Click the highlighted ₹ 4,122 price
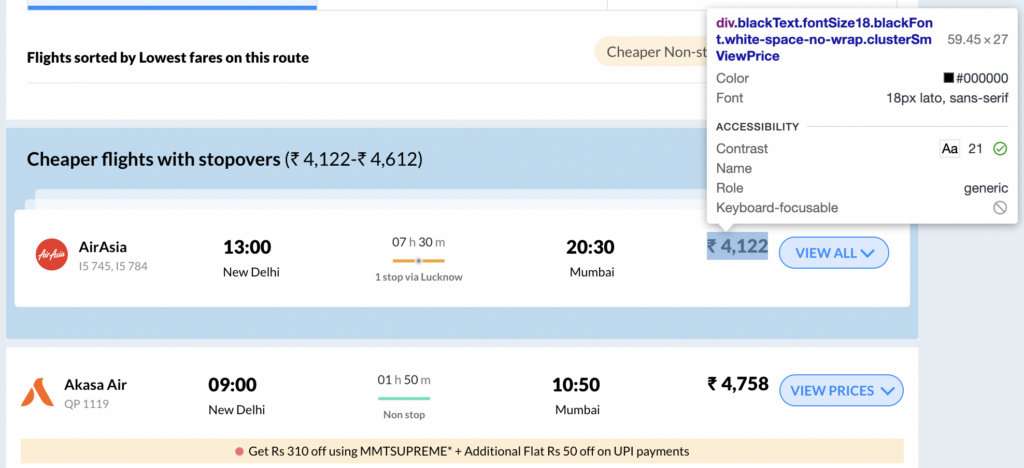 point(737,246)
